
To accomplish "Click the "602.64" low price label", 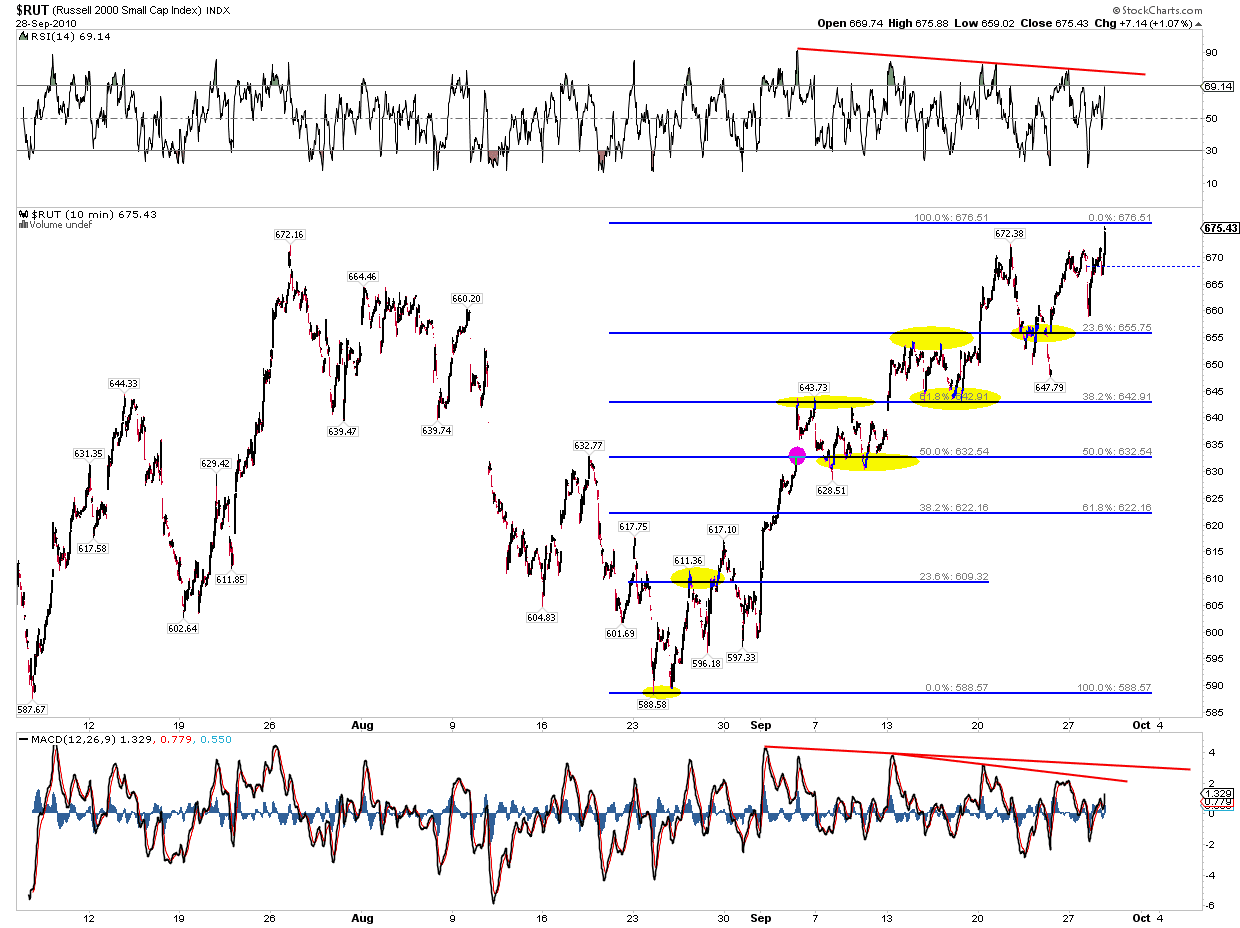I will [x=183, y=628].
